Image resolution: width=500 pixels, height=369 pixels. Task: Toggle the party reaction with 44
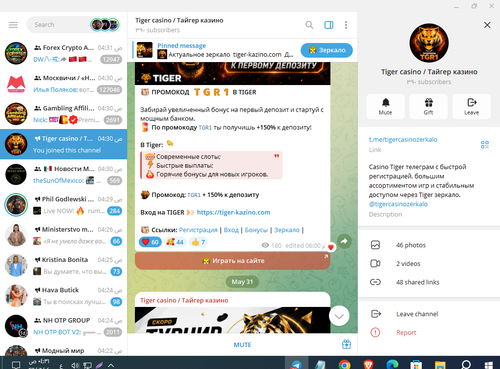coord(175,242)
